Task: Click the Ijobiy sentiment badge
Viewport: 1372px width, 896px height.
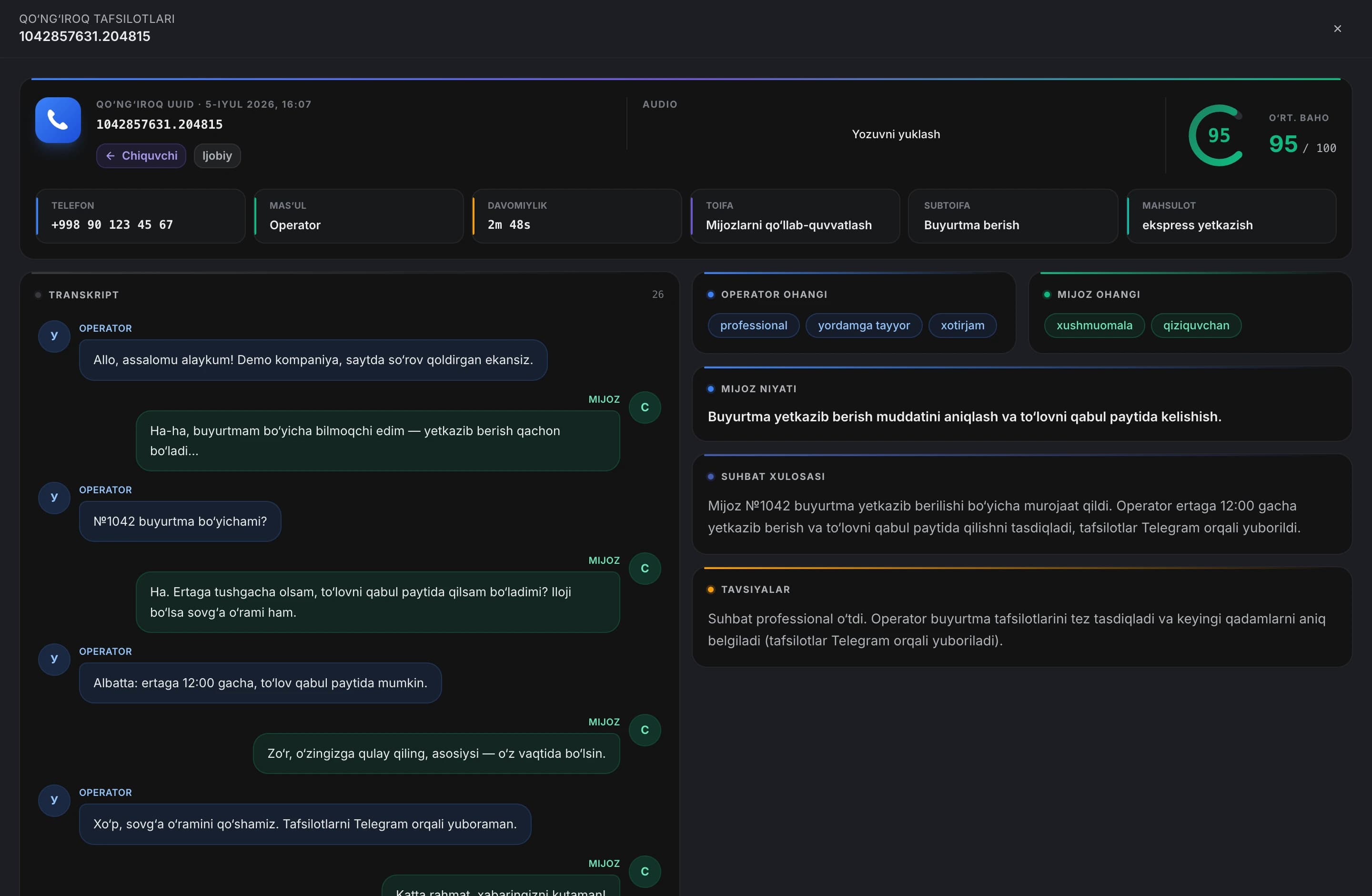Action: coord(217,156)
